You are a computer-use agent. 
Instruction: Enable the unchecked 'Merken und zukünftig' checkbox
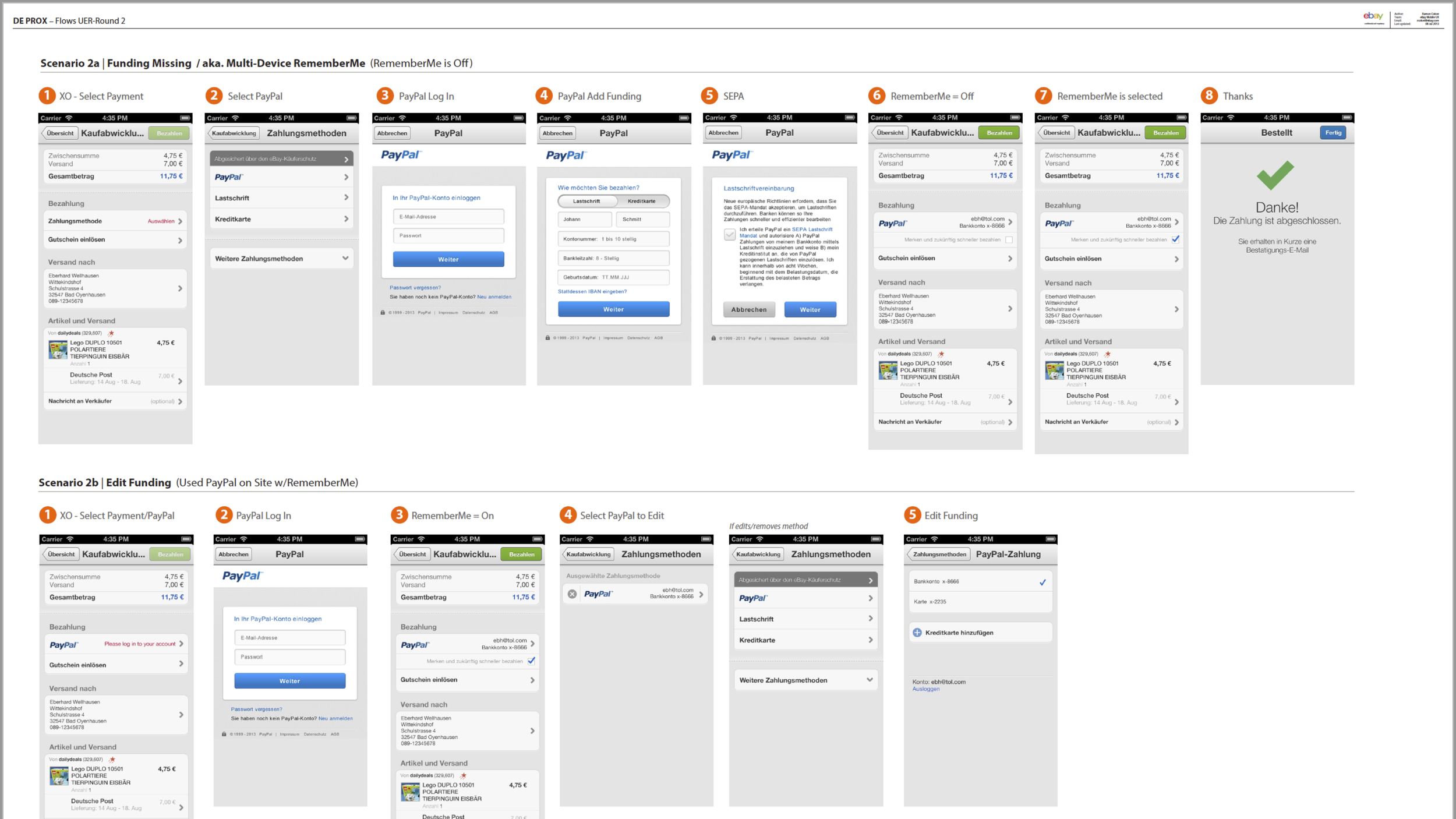pos(1009,239)
